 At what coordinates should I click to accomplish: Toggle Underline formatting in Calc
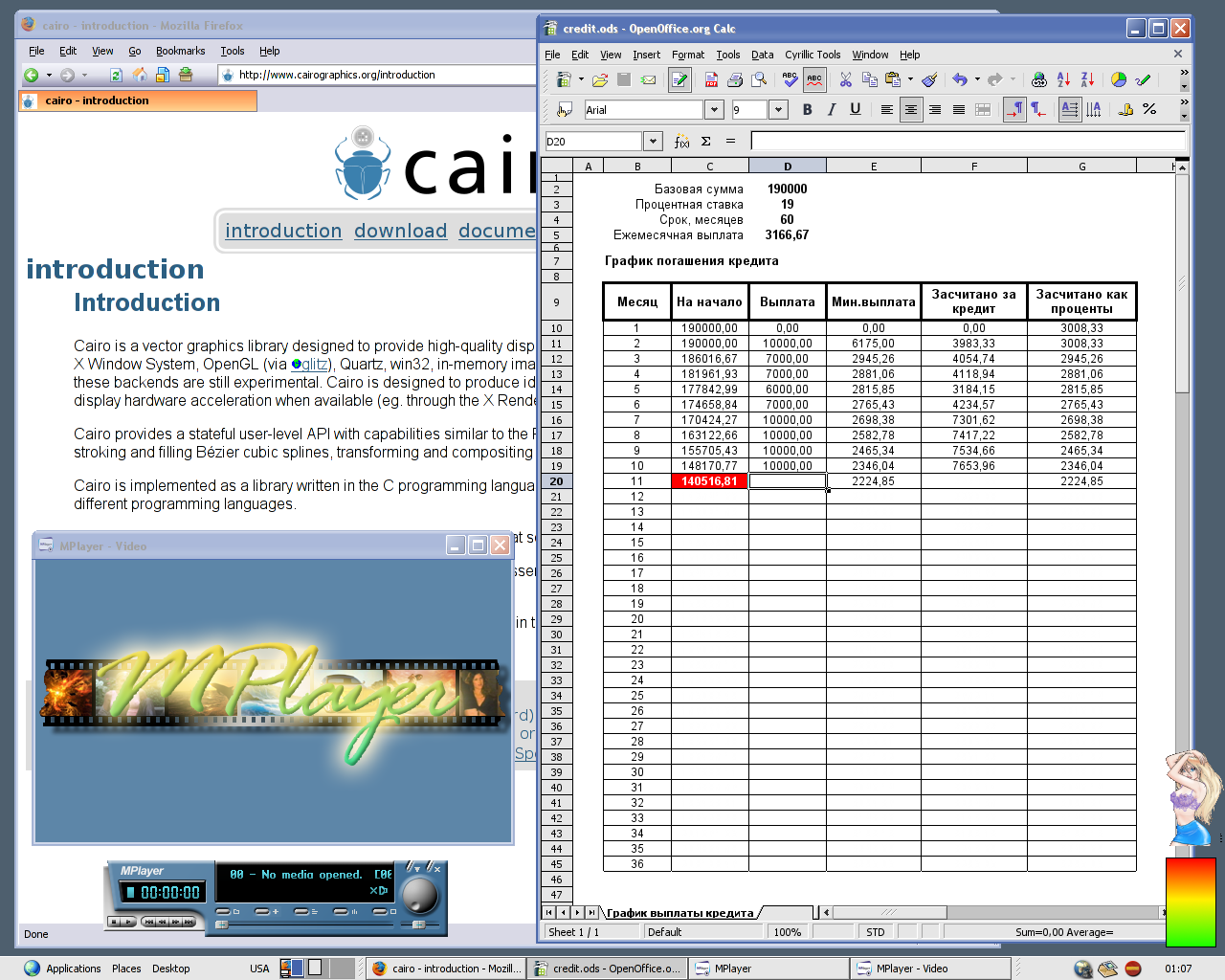coord(855,110)
